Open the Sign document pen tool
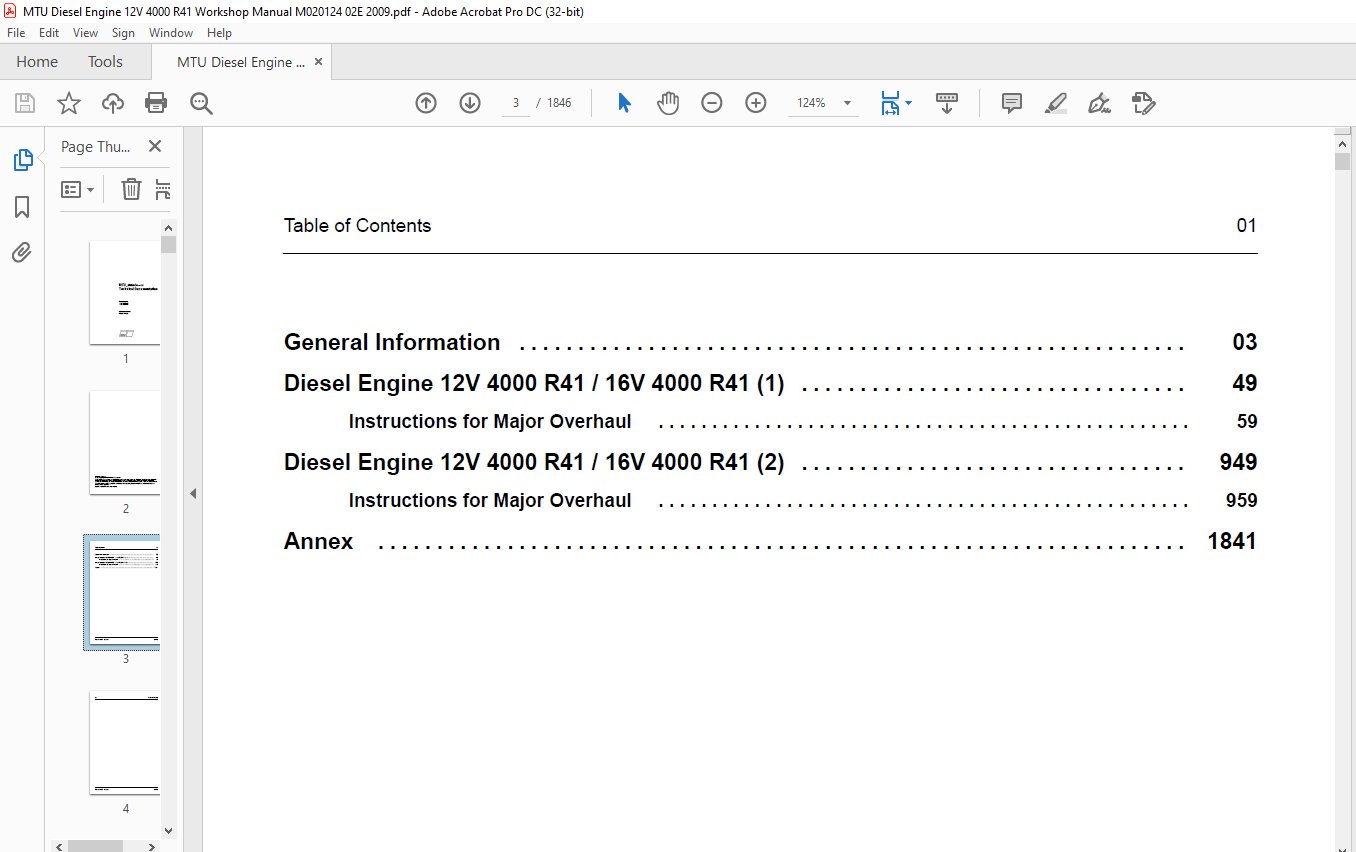 pyautogui.click(x=1100, y=103)
